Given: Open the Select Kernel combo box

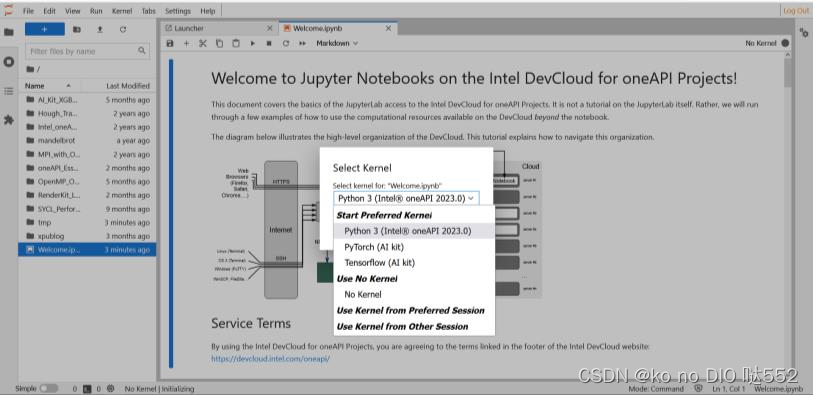Looking at the screenshot, I should click(406, 198).
